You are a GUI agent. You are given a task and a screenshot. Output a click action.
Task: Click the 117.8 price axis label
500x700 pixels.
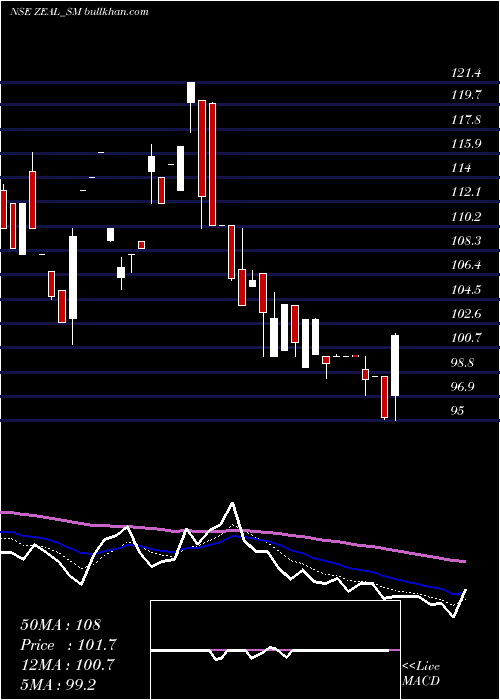click(466, 120)
